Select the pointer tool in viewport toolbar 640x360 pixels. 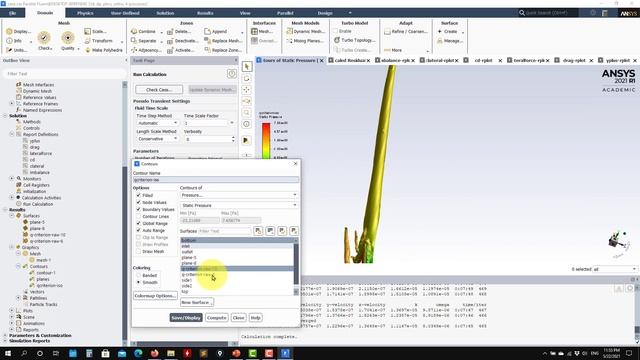coord(246,67)
